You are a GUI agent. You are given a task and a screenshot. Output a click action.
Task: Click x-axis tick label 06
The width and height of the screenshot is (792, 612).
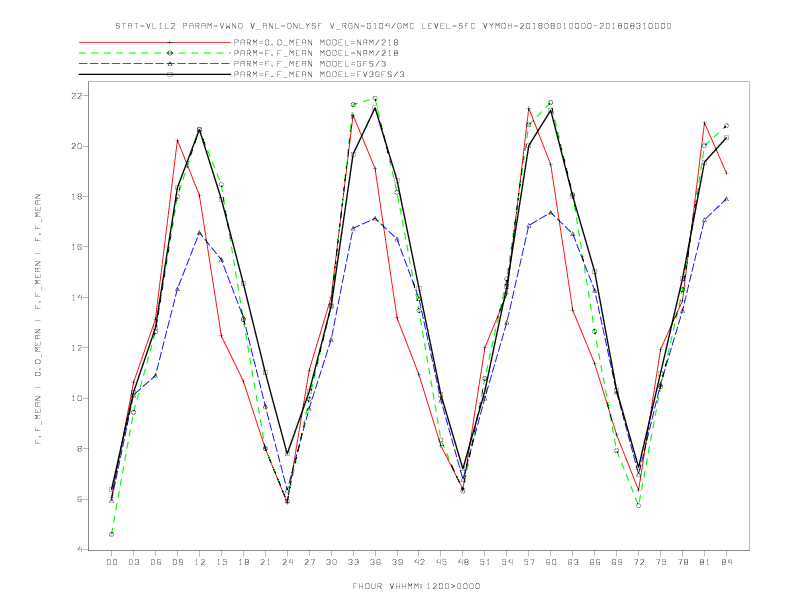[x=156, y=562]
